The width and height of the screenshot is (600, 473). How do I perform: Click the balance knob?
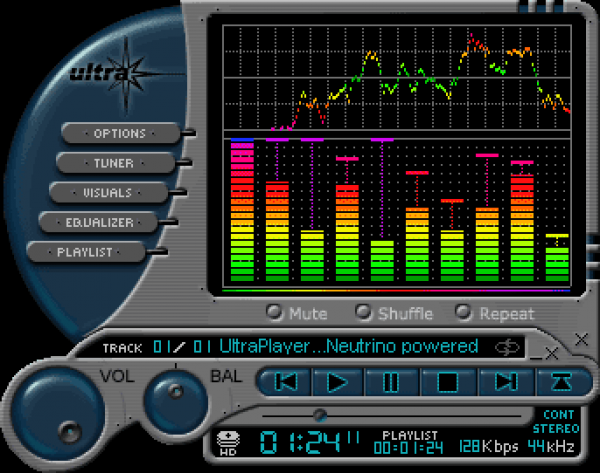pos(176,401)
